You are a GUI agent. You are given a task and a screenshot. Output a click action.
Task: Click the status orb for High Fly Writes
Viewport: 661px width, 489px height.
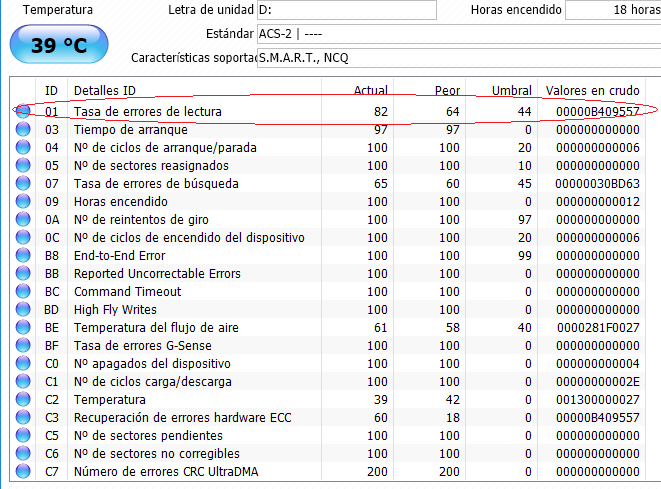[23, 309]
